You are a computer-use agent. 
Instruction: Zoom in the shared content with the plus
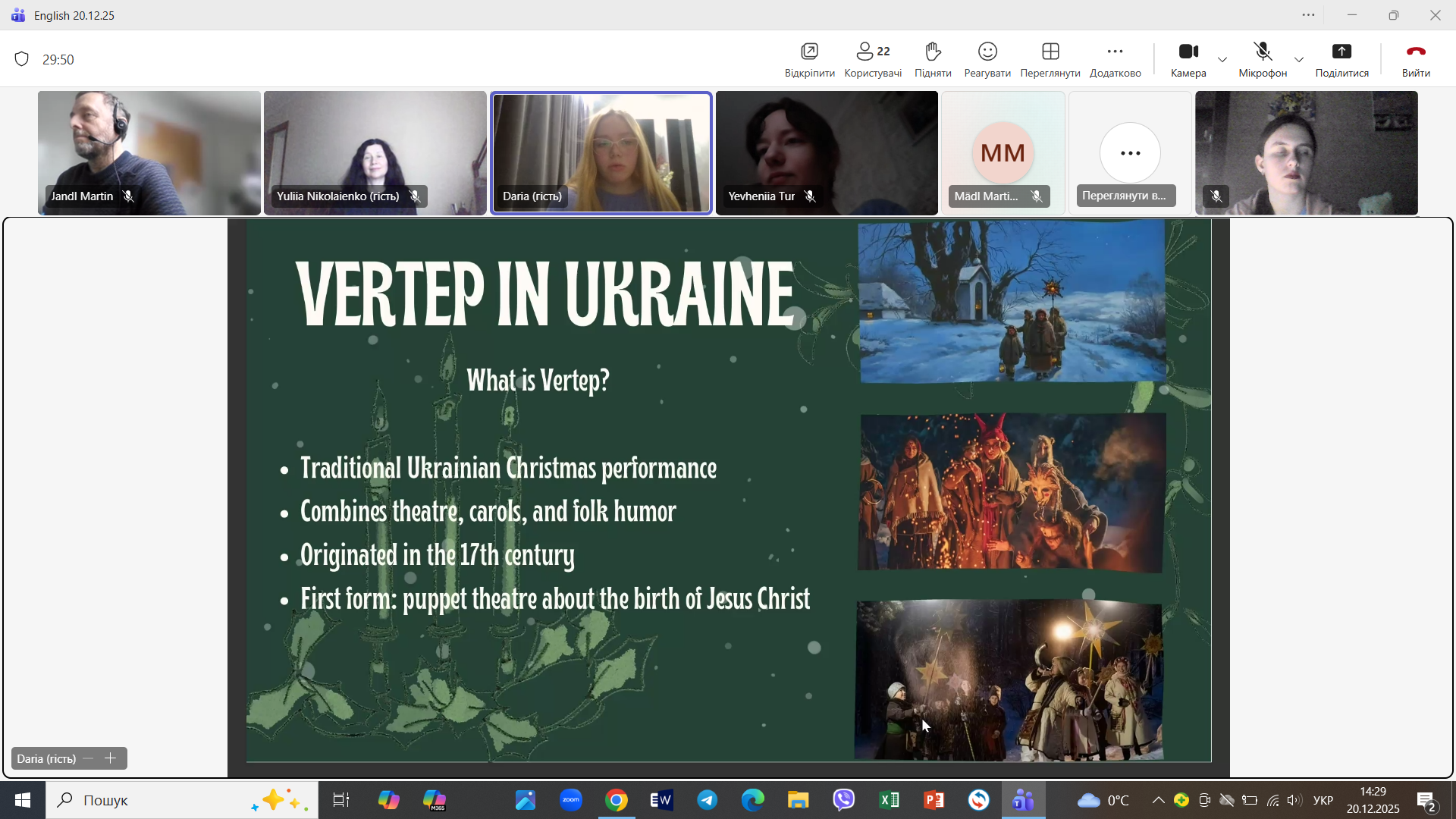(111, 758)
